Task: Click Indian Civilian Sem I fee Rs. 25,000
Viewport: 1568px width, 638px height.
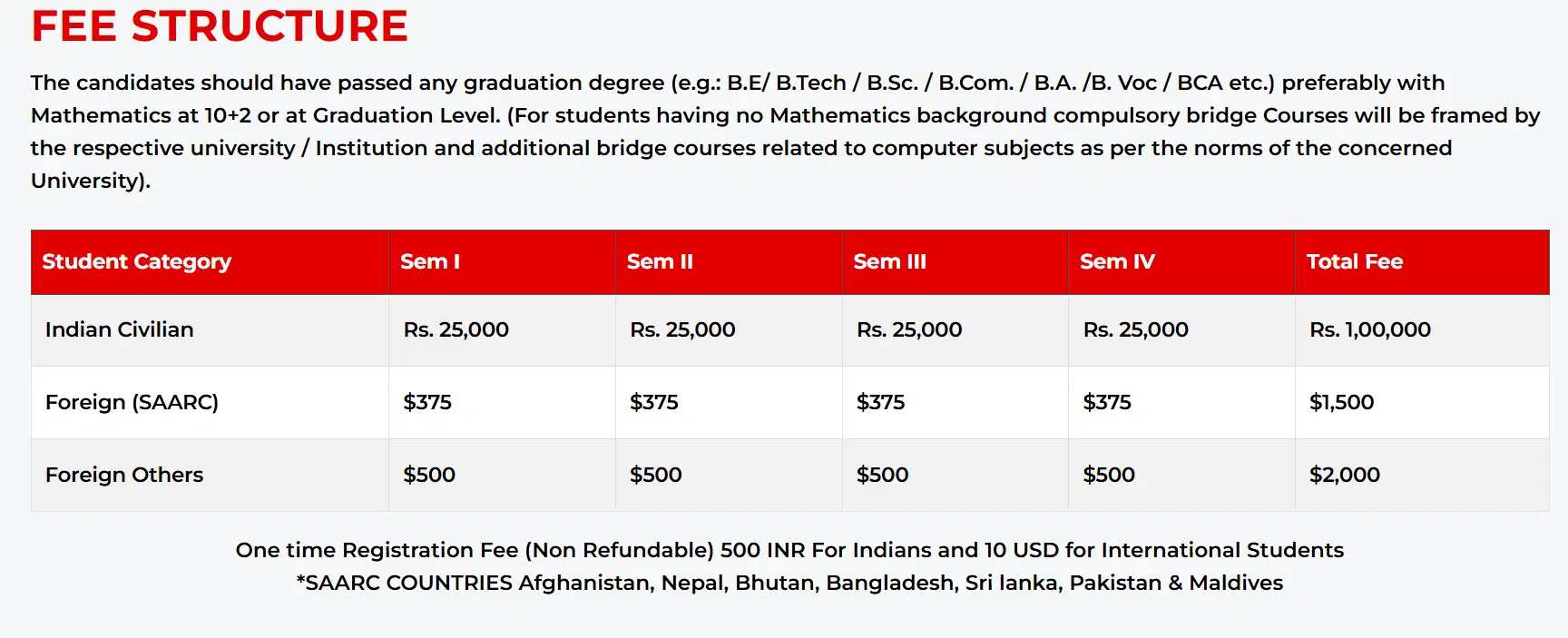Action: tap(456, 329)
